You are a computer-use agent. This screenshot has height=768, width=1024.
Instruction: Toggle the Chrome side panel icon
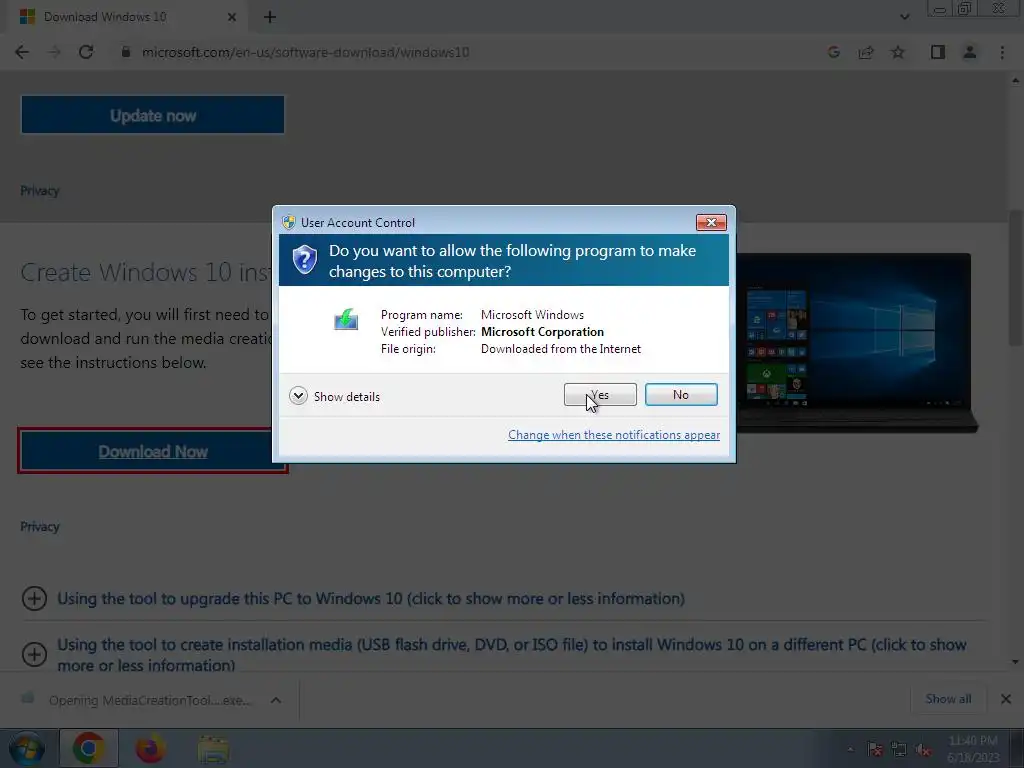(x=938, y=52)
